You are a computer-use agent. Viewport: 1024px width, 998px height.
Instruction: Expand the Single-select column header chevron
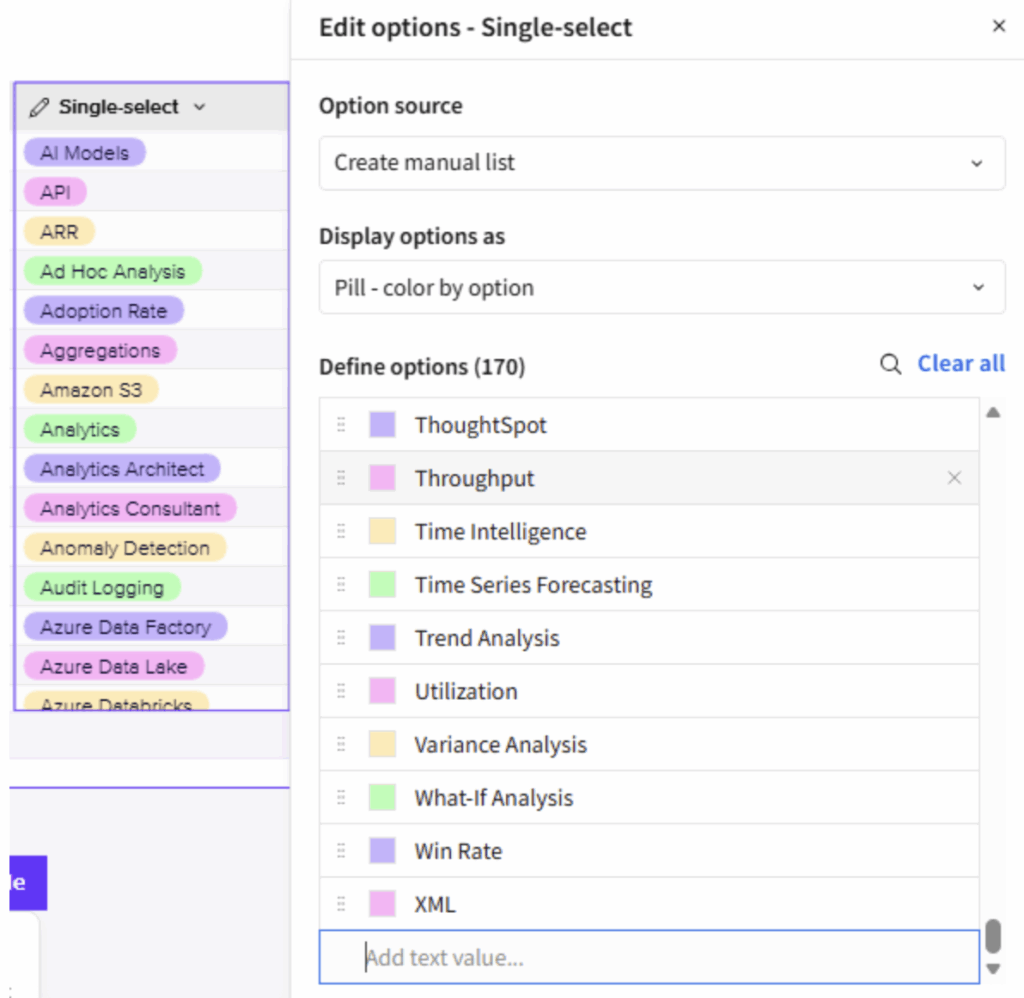199,107
